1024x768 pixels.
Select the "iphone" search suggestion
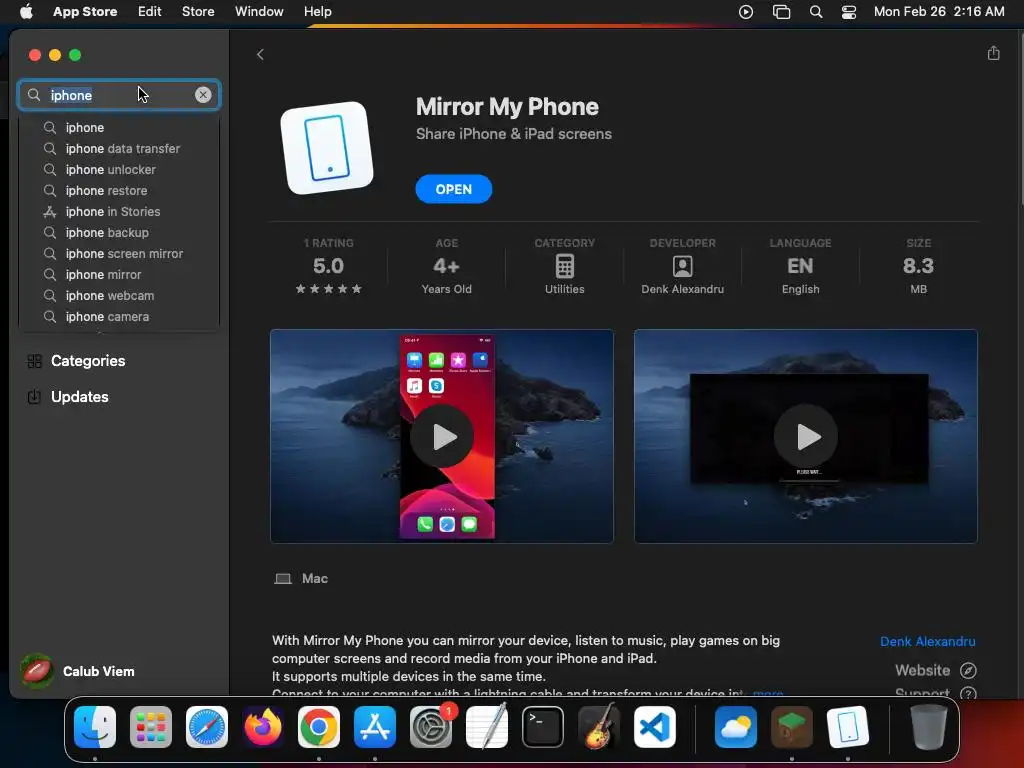point(119,127)
